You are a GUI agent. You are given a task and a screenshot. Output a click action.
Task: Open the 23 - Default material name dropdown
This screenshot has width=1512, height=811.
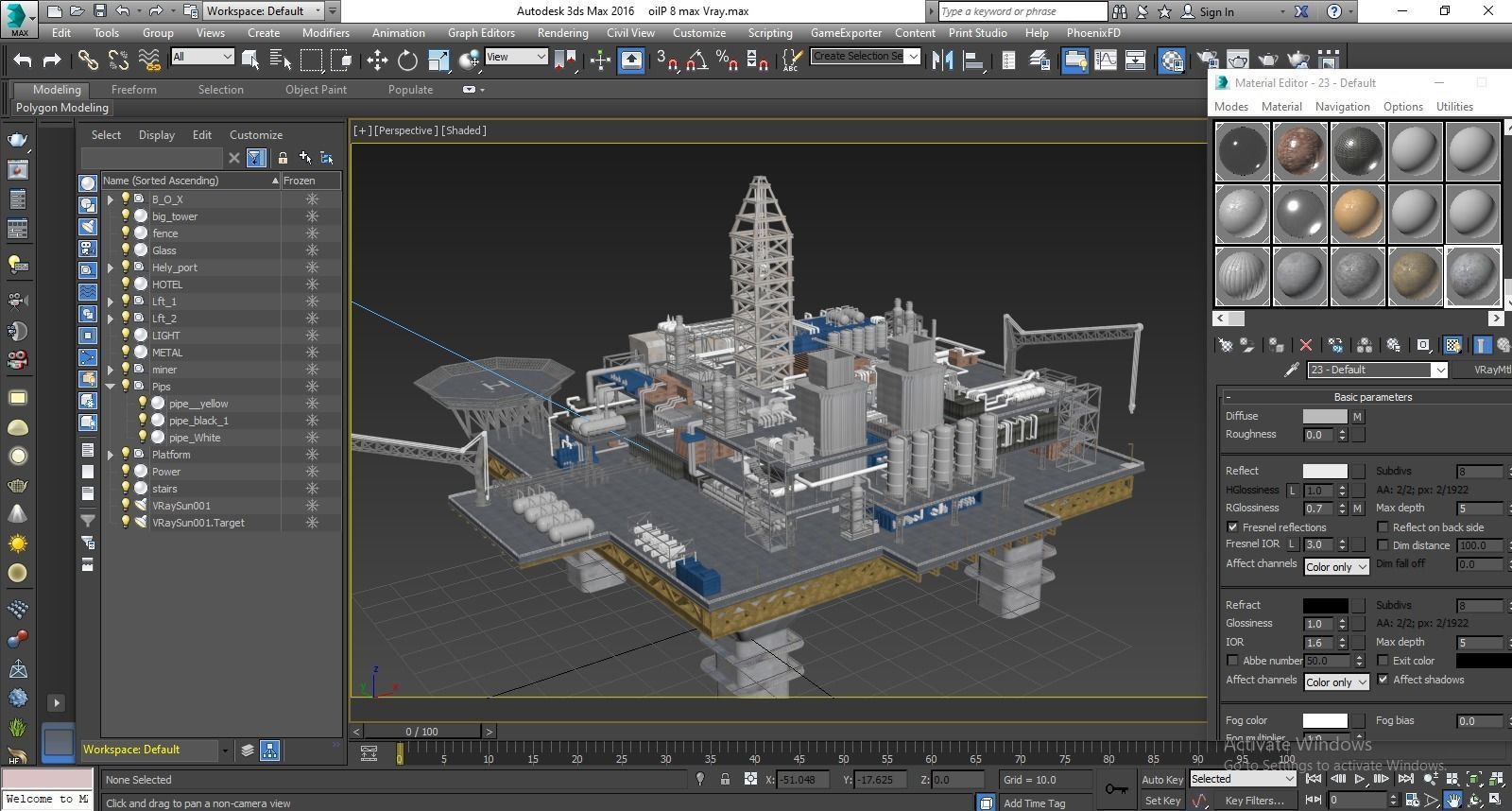tap(1378, 370)
